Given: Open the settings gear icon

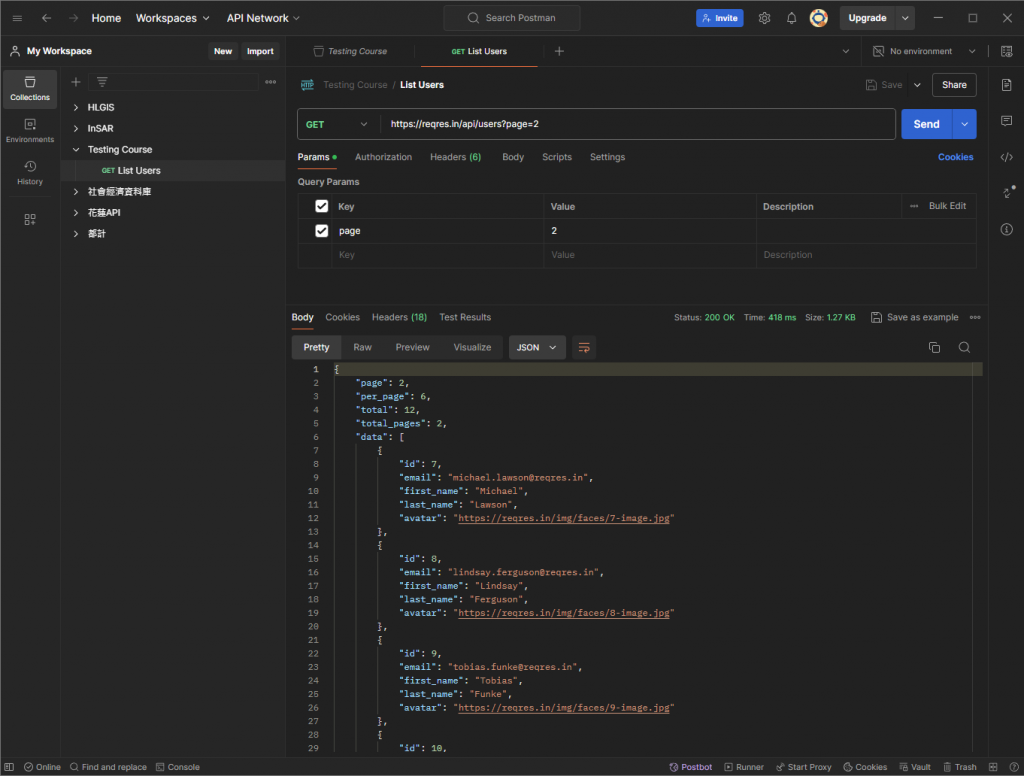Looking at the screenshot, I should tap(764, 18).
